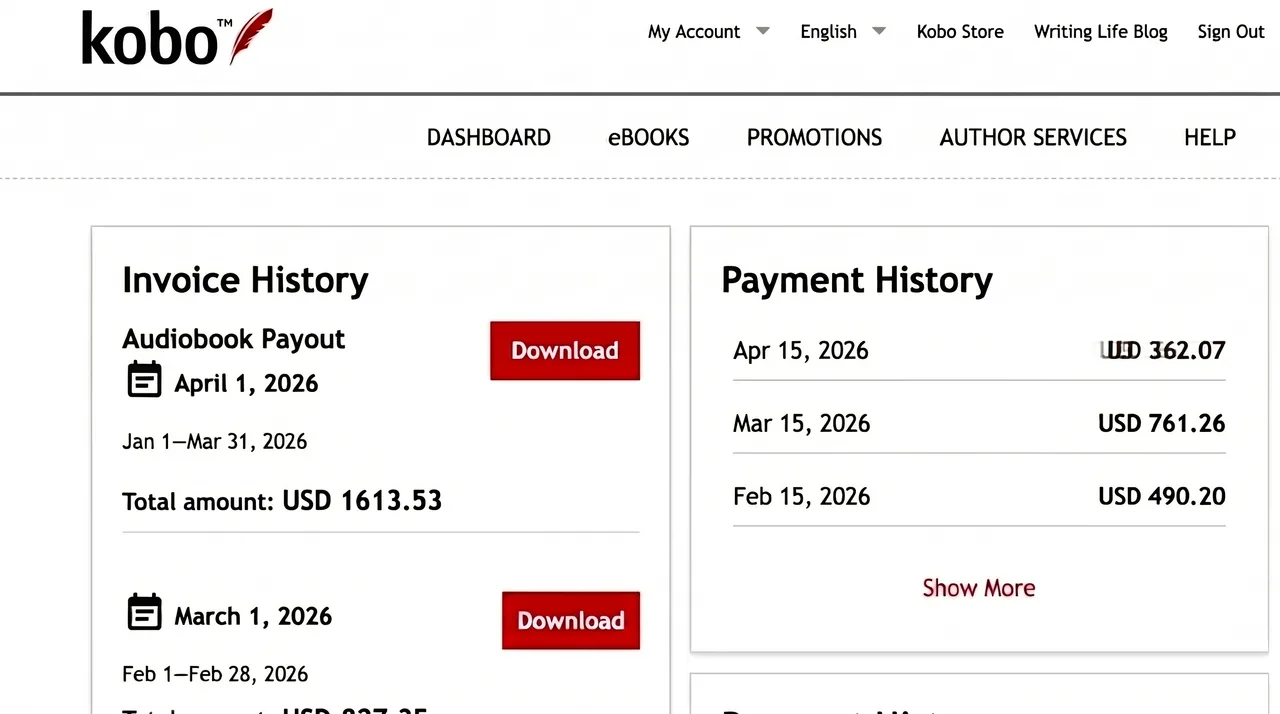Open the Writing Life Blog link
1280x714 pixels.
pos(1101,32)
